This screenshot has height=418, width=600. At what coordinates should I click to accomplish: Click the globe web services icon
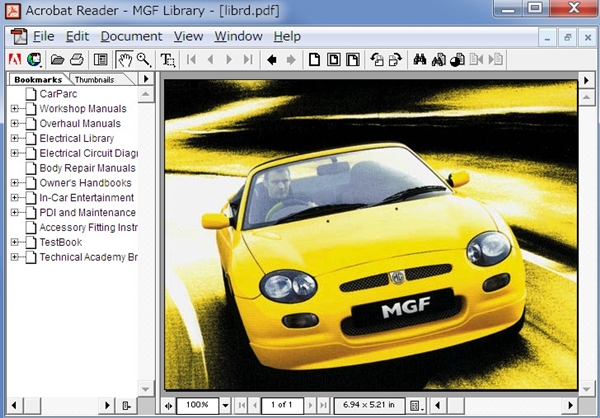pyautogui.click(x=34, y=60)
